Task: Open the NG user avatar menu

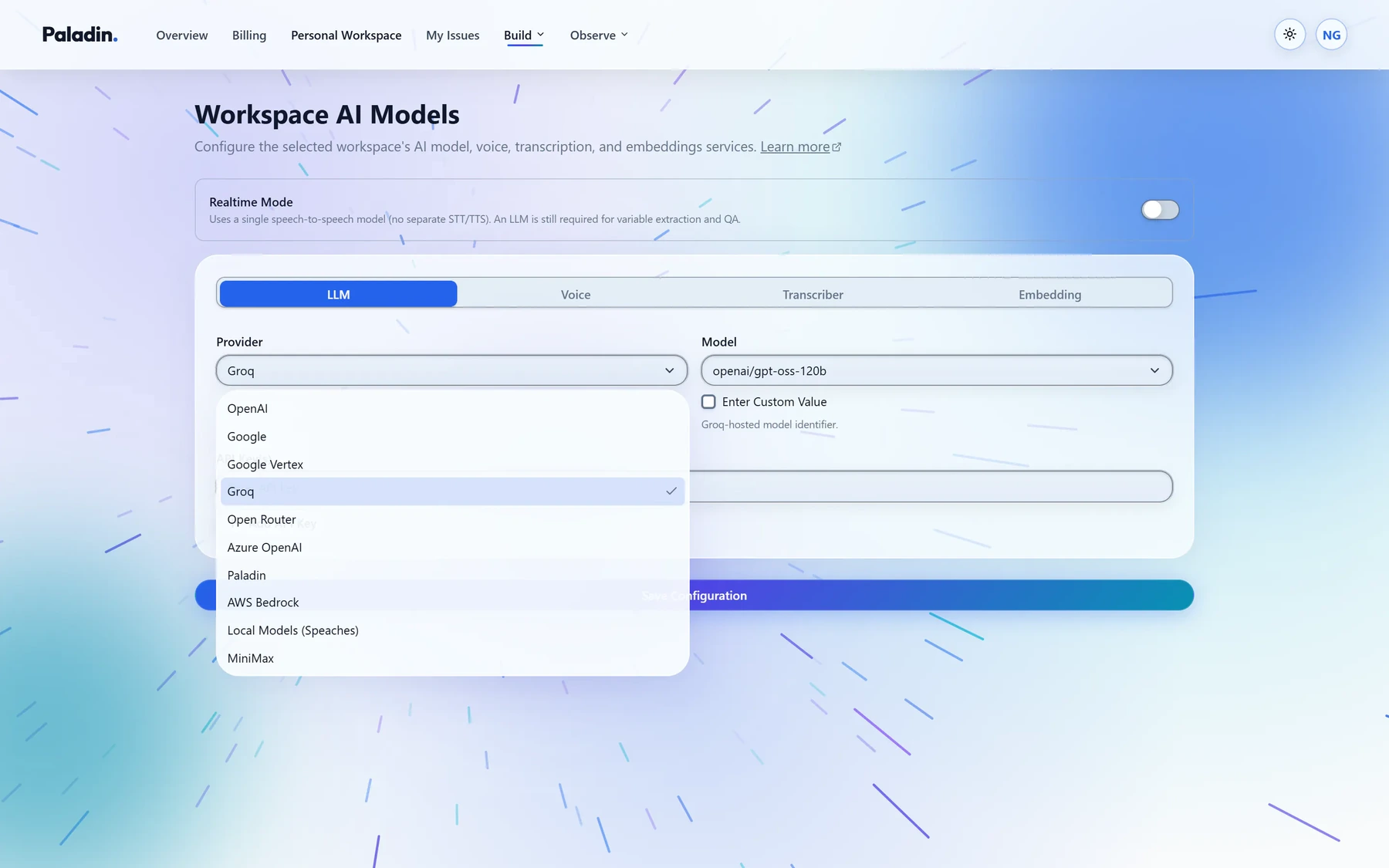Action: (1331, 35)
